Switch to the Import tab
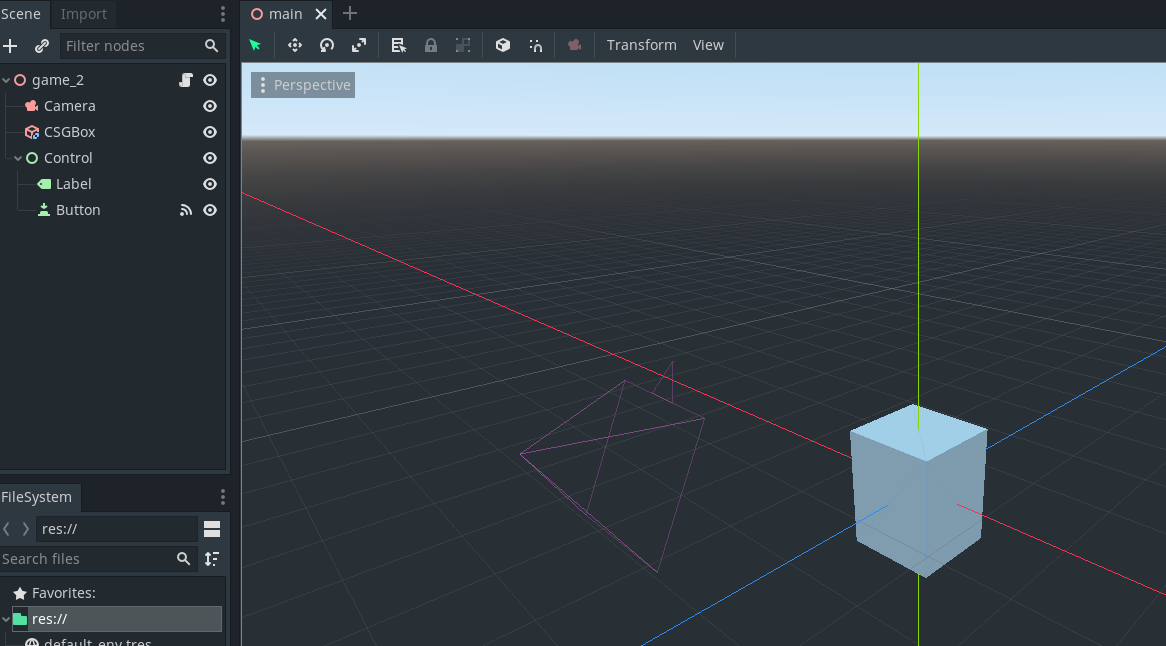 83,14
